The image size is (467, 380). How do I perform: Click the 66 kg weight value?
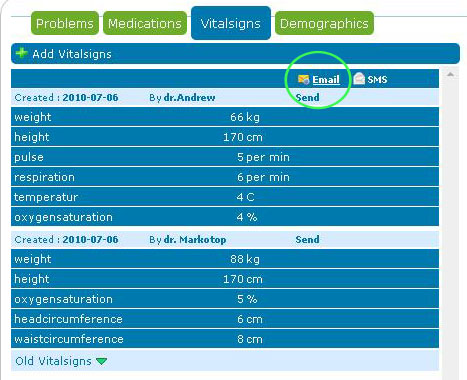[x=245, y=117]
